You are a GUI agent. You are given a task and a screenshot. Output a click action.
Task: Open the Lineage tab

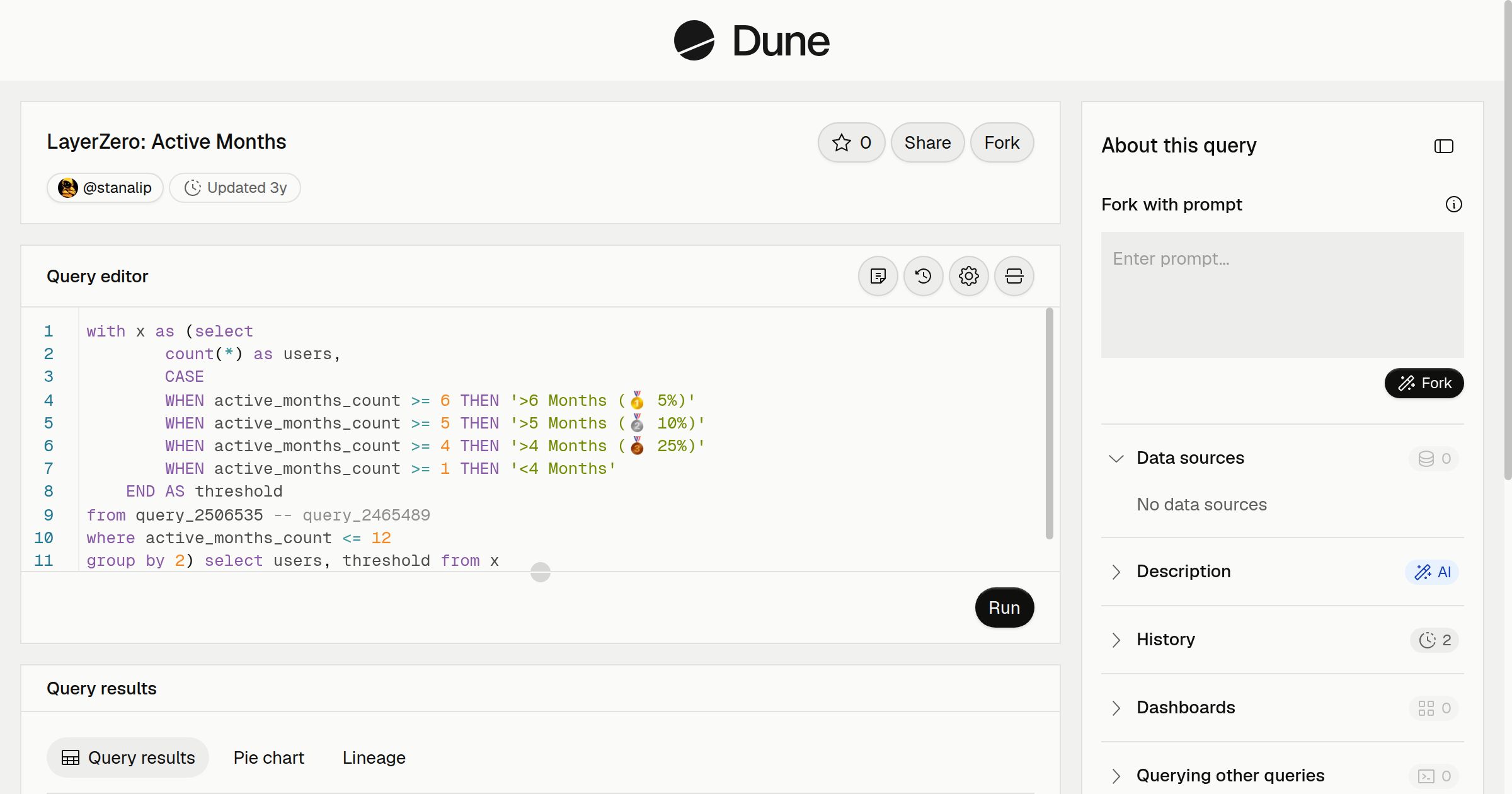coord(374,757)
